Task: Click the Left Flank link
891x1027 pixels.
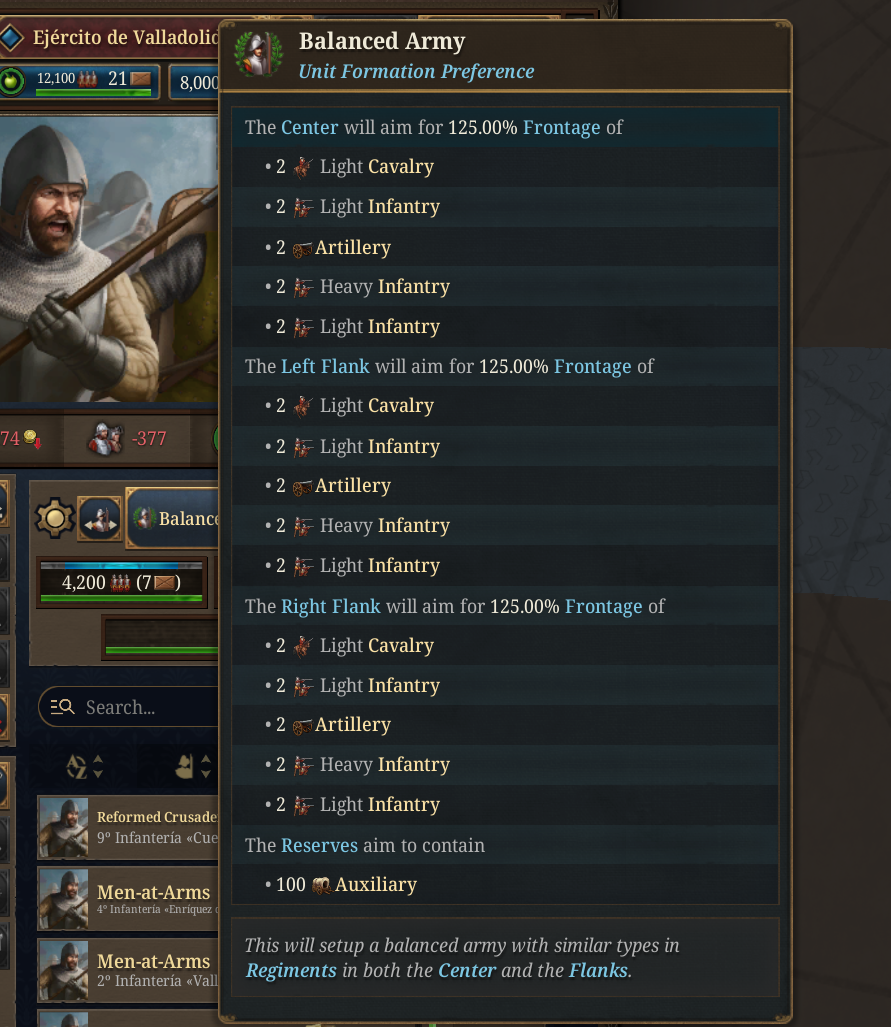Action: click(325, 366)
